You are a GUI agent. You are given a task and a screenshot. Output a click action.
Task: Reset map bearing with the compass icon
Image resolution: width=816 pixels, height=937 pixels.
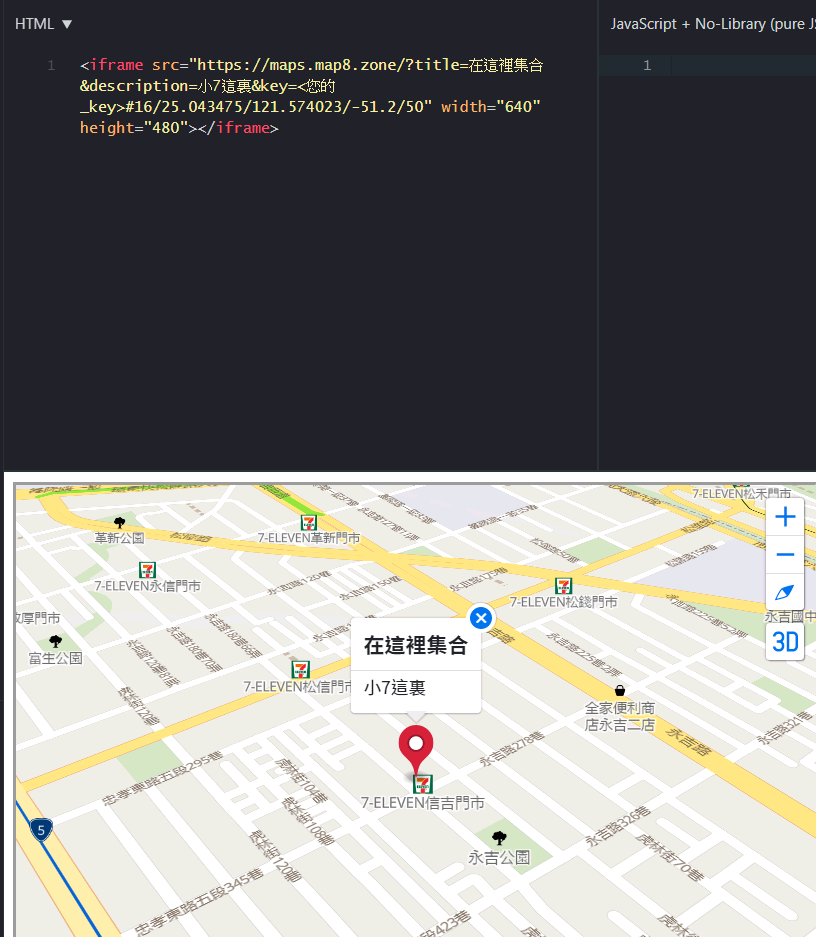tap(786, 592)
